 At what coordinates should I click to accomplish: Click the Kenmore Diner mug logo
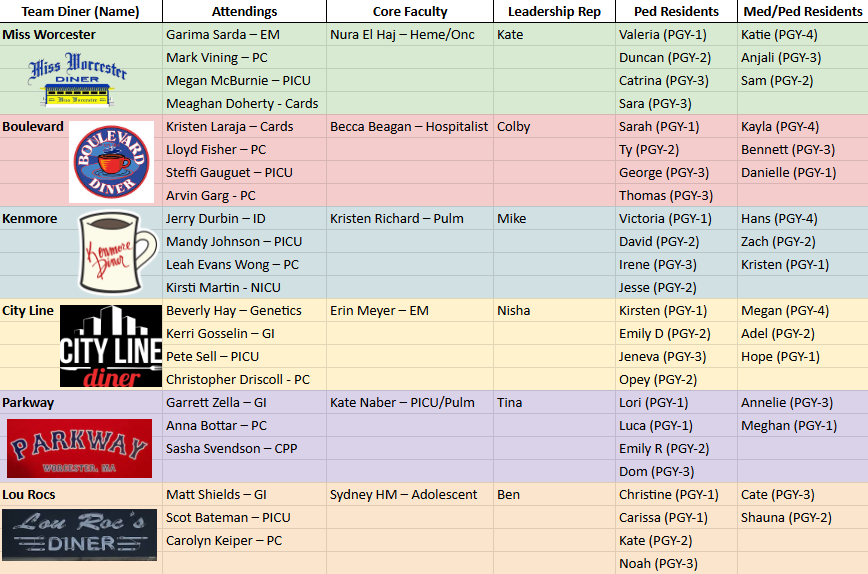coord(117,253)
